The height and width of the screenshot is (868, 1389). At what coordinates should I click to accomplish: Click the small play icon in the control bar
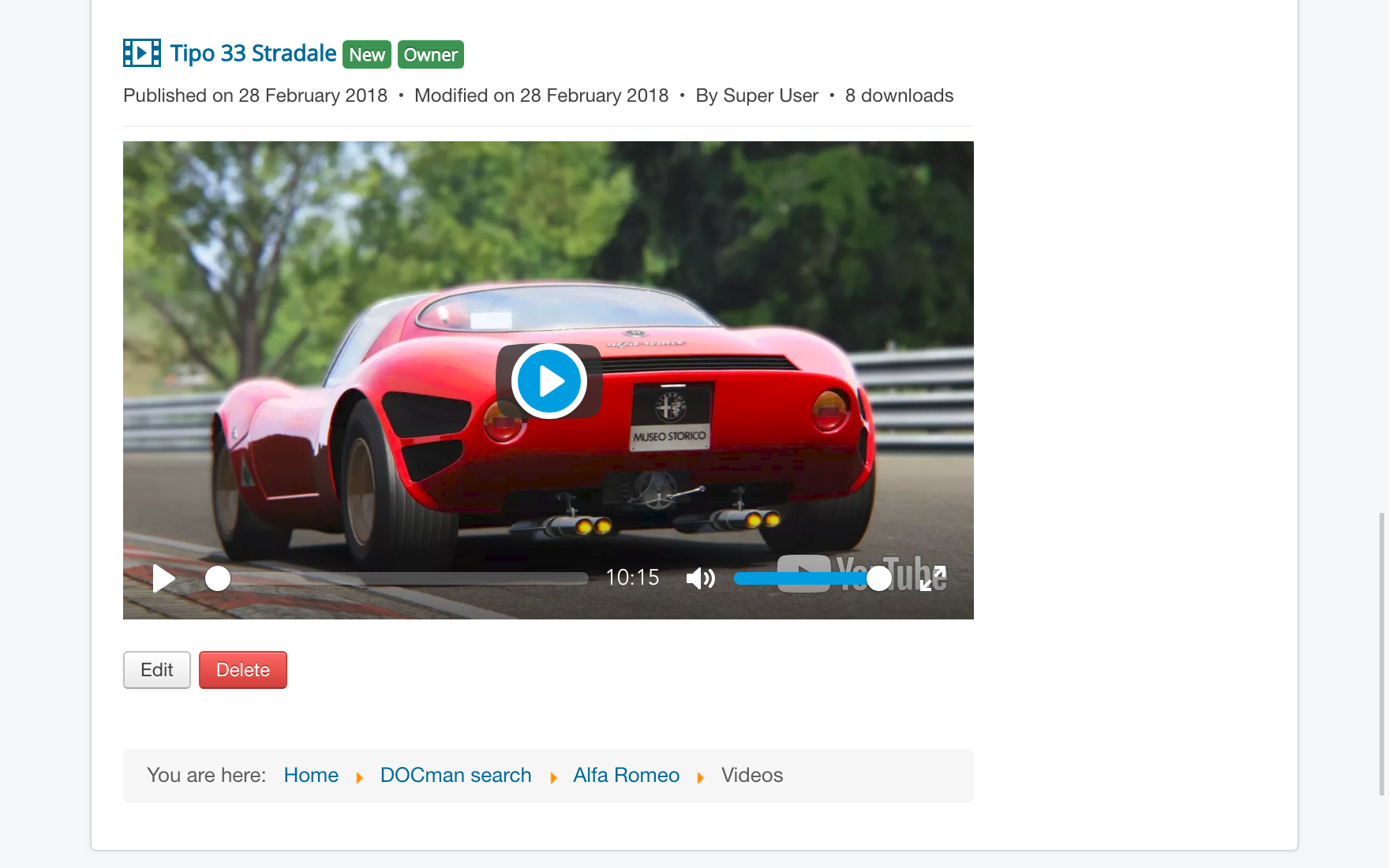click(163, 578)
